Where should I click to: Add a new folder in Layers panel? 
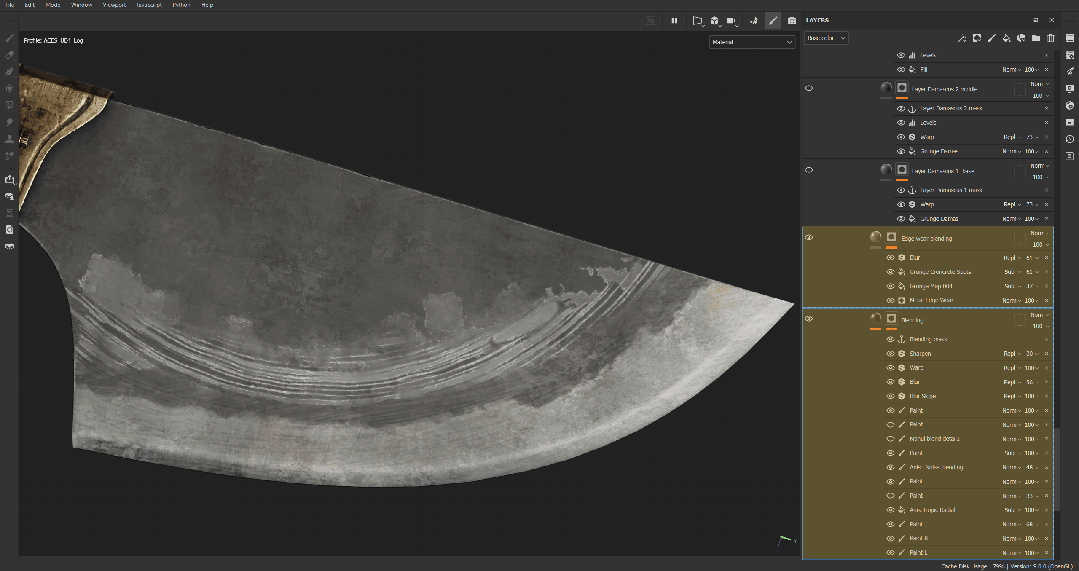point(1036,38)
